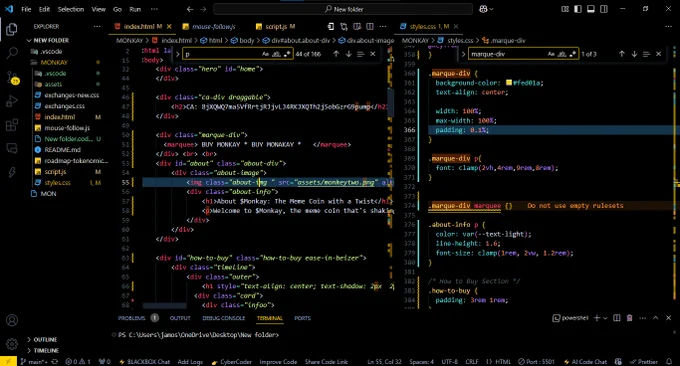Open the Explorer view in activity bar
The height and width of the screenshot is (366, 680).
point(12,29)
